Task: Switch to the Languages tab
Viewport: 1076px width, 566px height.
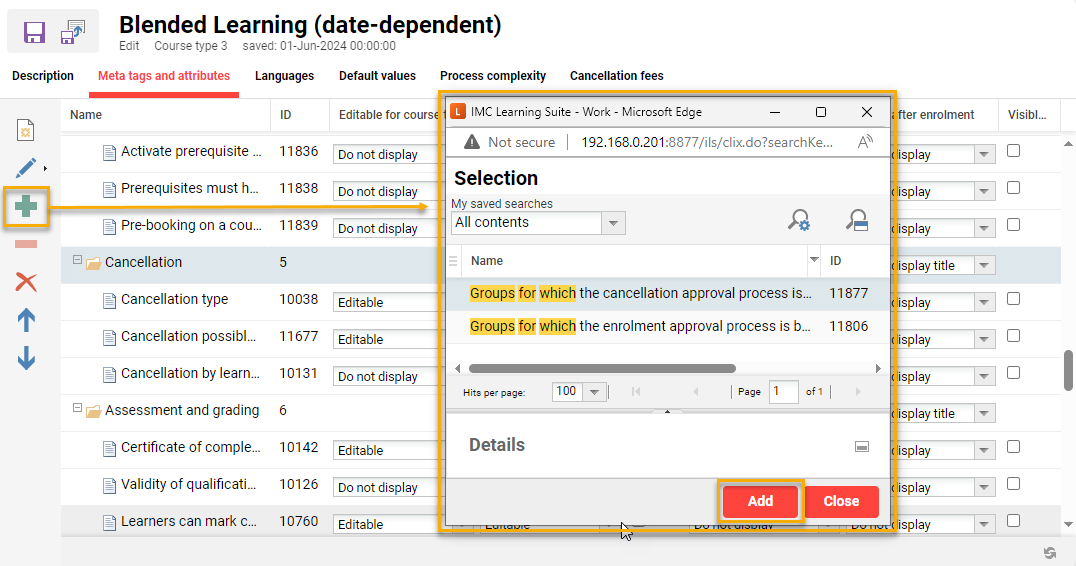Action: (x=284, y=76)
